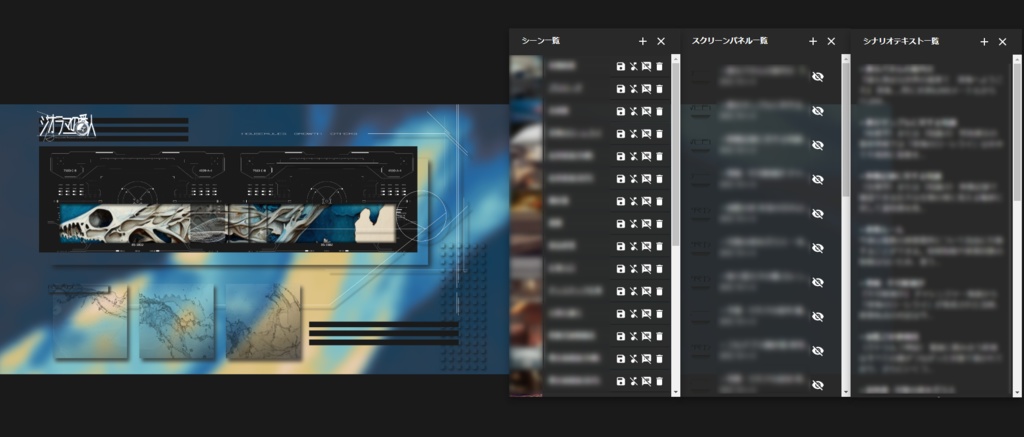
Task: Trash icon on the bottommost scene row
Action: (659, 381)
